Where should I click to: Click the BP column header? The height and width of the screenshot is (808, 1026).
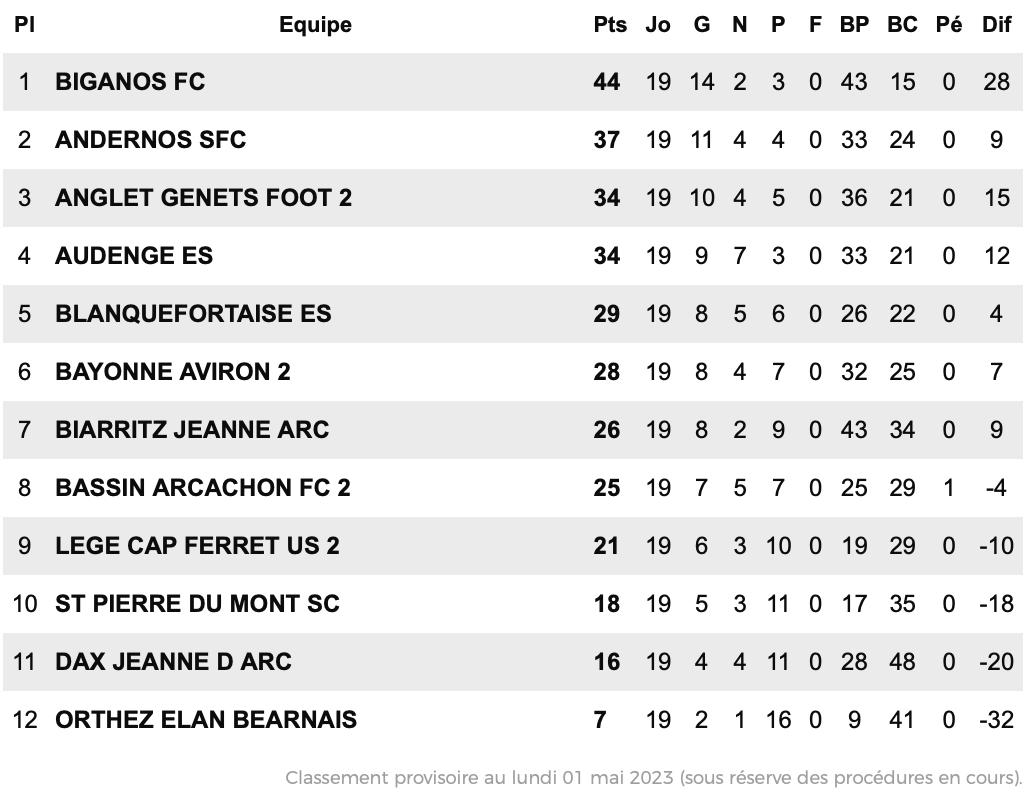tap(855, 25)
